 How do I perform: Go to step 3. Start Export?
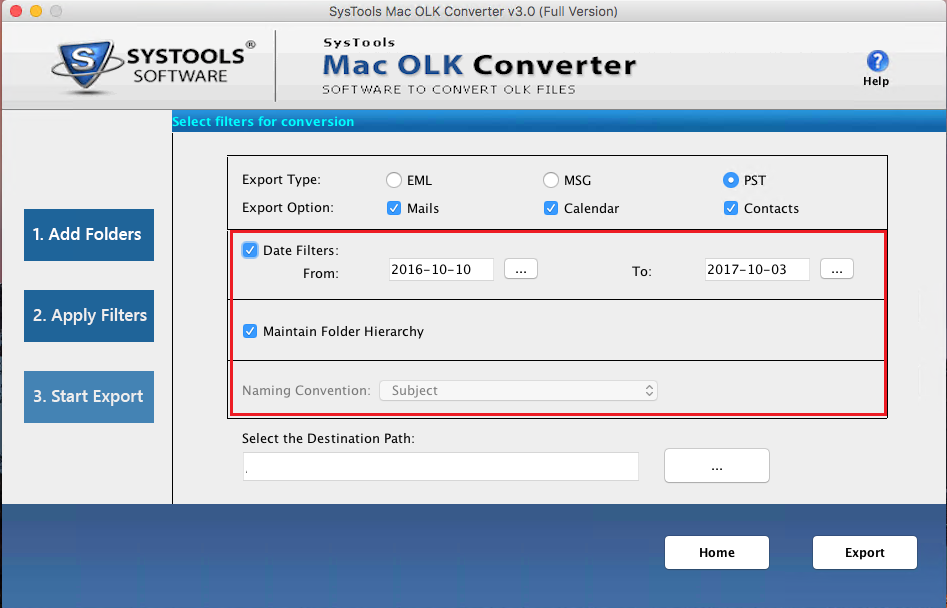(x=89, y=397)
